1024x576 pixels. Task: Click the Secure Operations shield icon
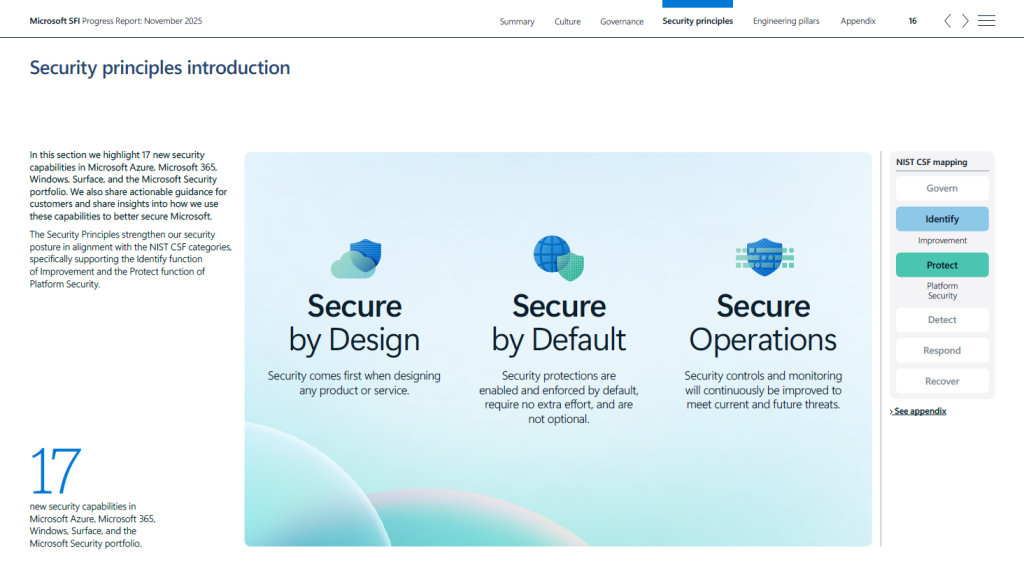point(763,258)
